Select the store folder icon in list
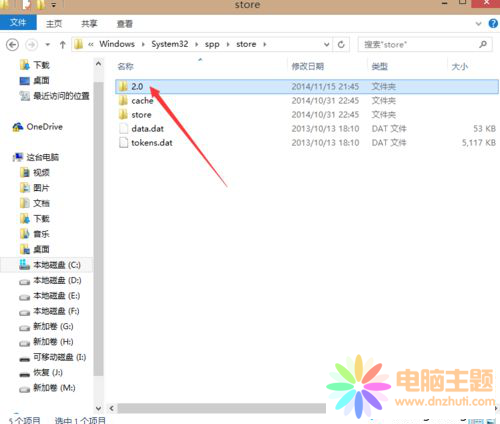500x424 pixels. coord(123,114)
